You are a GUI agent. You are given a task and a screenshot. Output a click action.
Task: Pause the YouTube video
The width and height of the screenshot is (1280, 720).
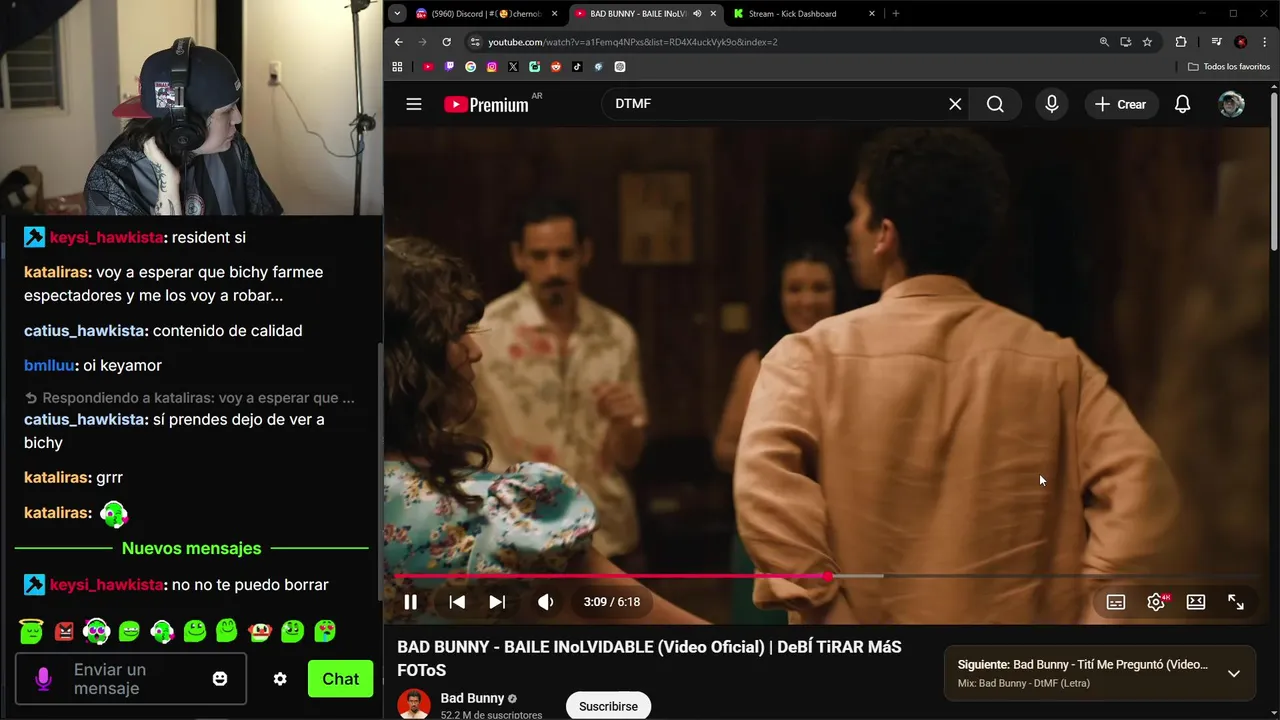410,602
